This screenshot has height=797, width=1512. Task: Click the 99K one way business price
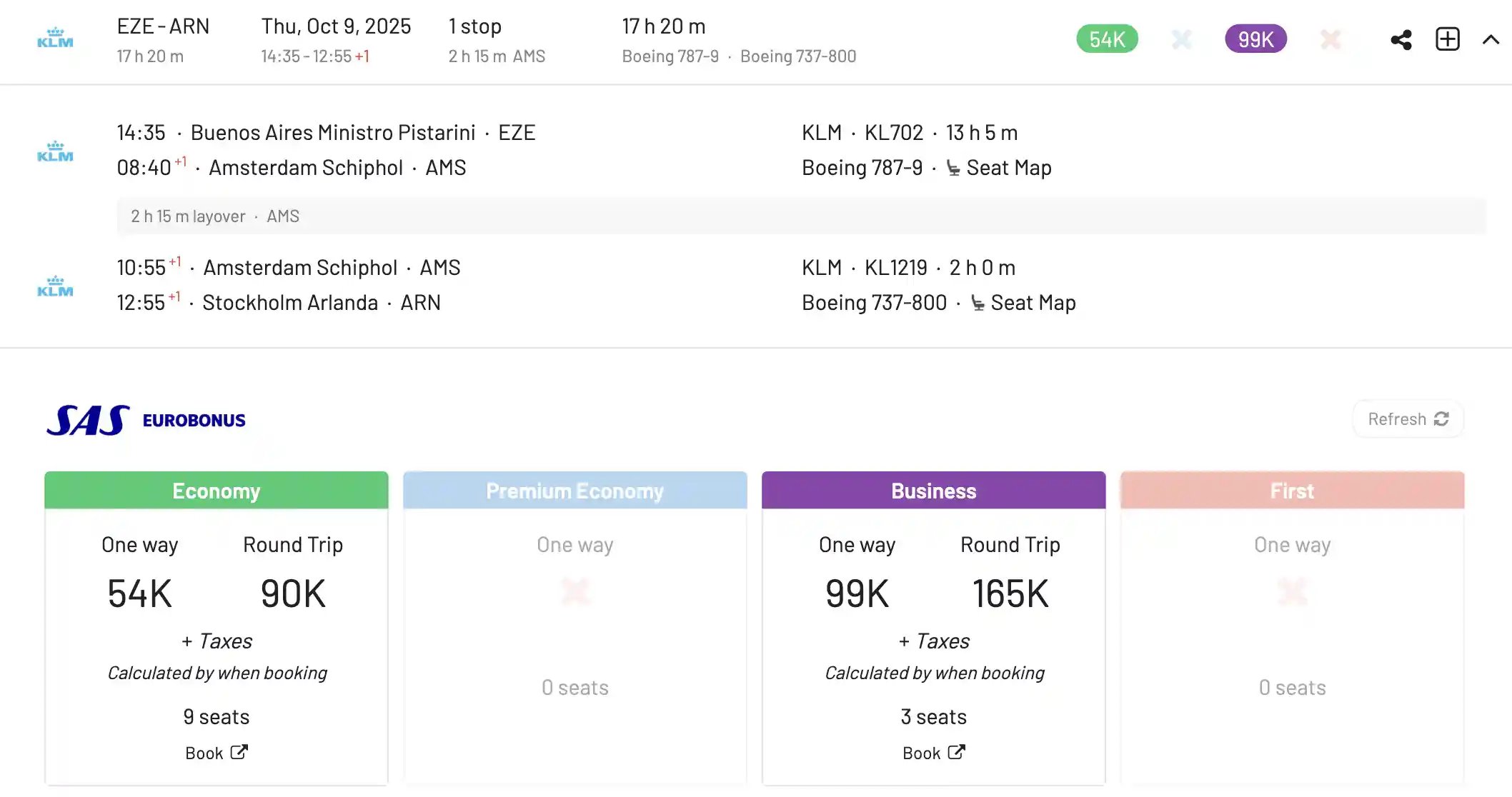coord(857,594)
